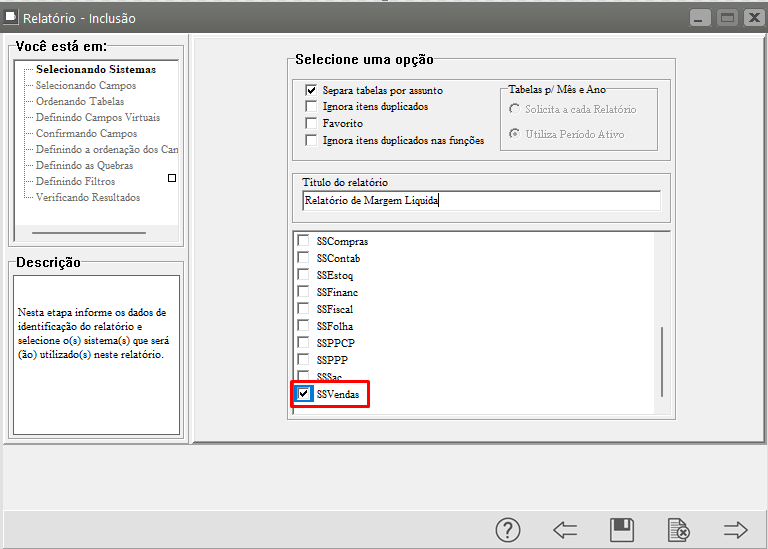Click the window icon in title bar

tap(12, 17)
